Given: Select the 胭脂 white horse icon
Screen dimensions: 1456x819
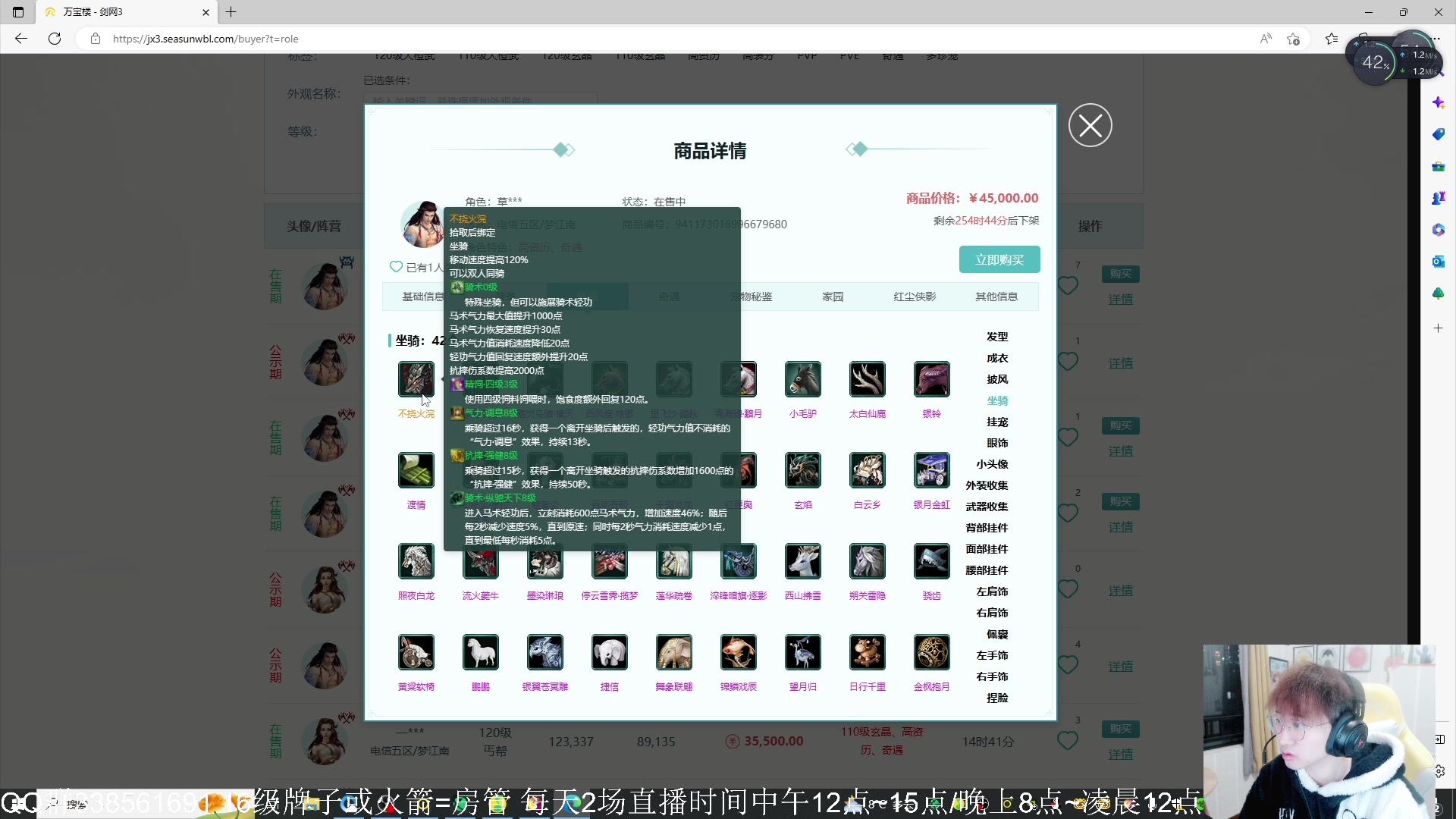Looking at the screenshot, I should click(481, 652).
